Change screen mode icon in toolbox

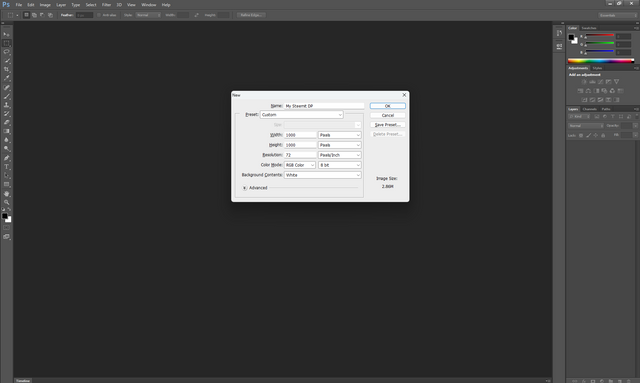[x=7, y=237]
